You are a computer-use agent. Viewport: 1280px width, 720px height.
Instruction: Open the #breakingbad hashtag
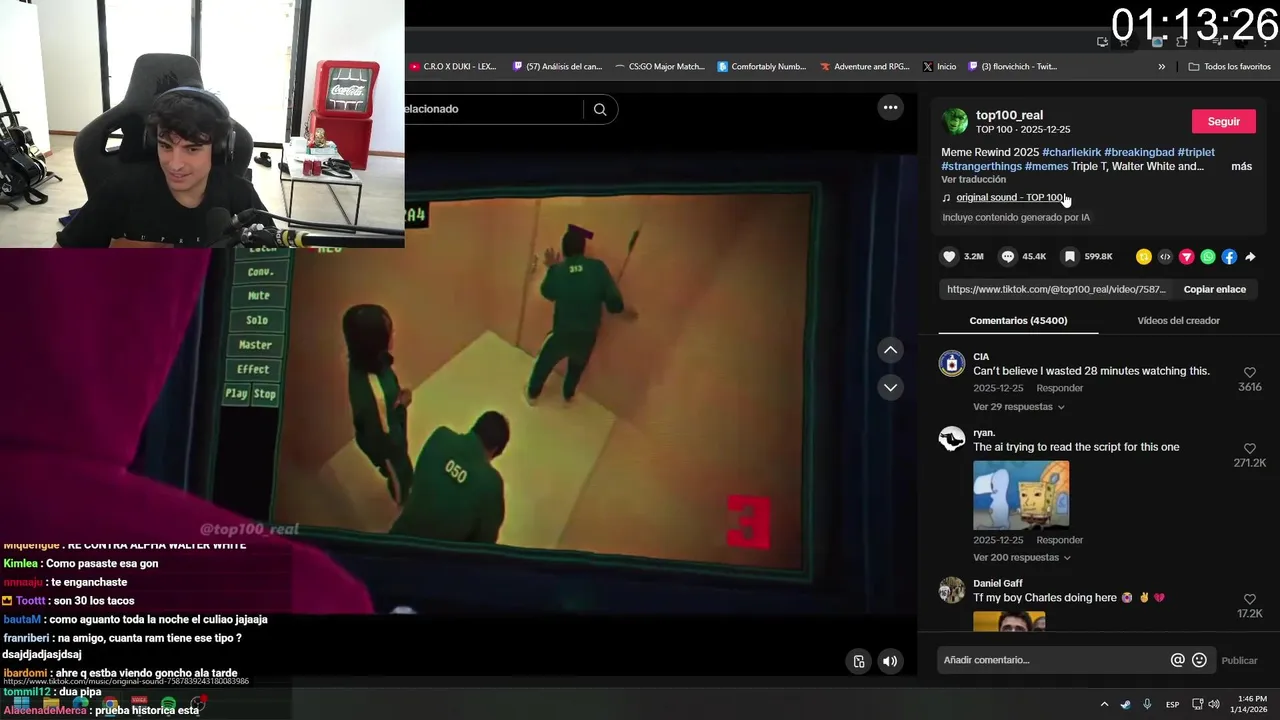[1139, 152]
